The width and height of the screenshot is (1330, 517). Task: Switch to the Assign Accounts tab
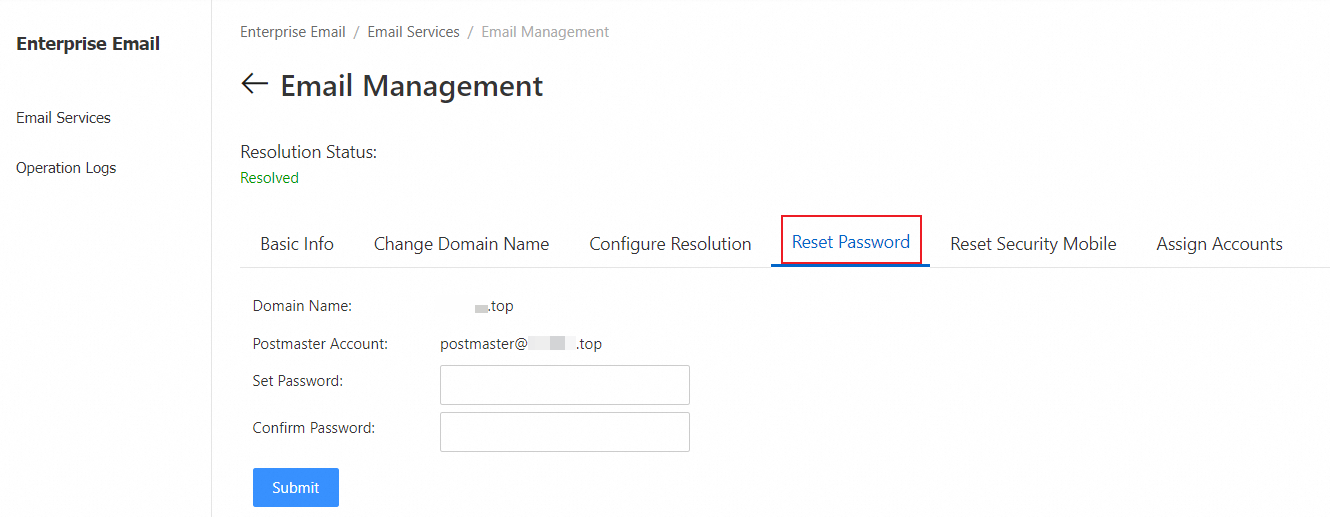pyautogui.click(x=1219, y=243)
